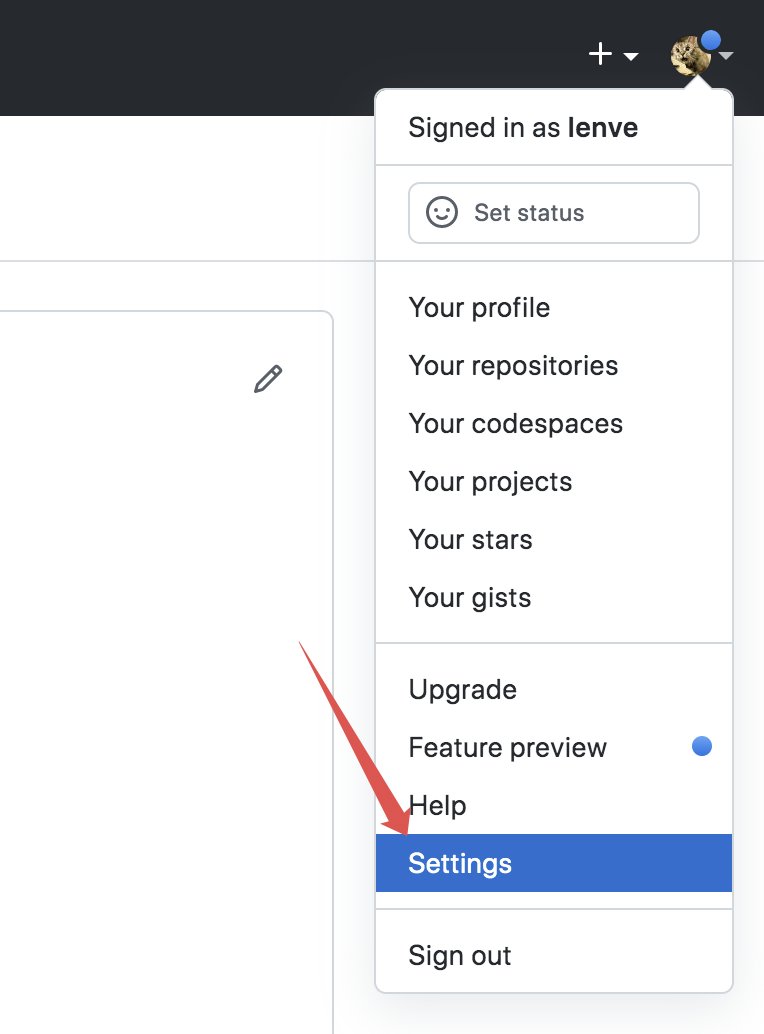
Task: Click the Upgrade menu option
Action: click(x=462, y=690)
